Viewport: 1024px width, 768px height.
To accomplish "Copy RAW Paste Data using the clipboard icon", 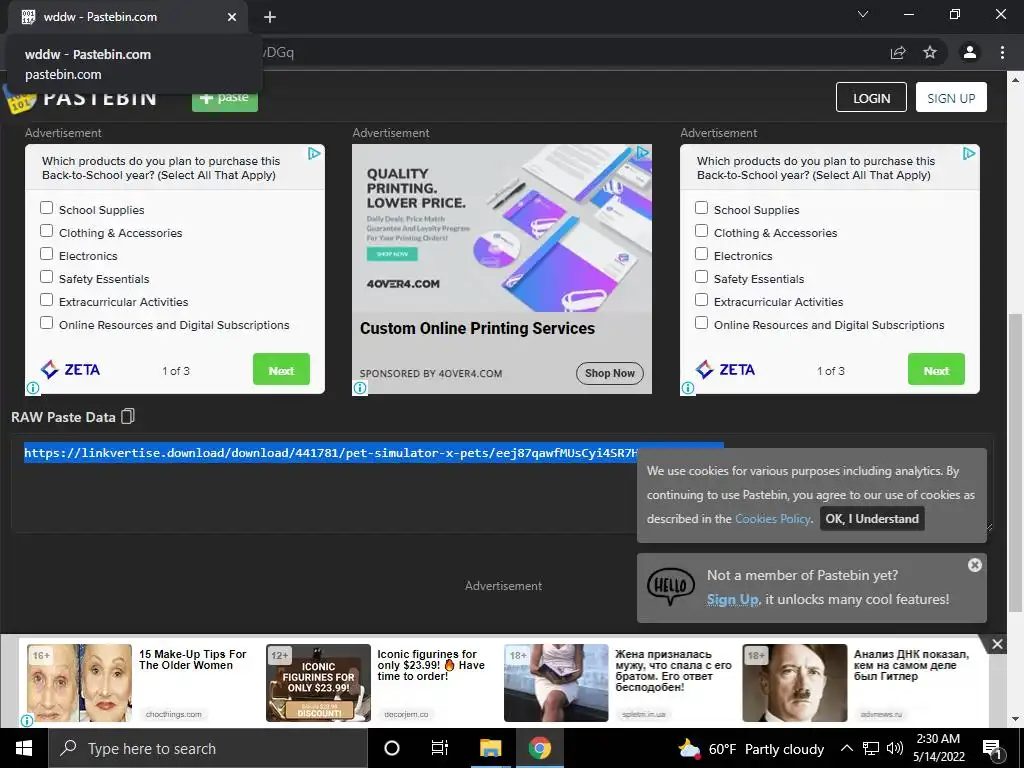I will click(128, 416).
